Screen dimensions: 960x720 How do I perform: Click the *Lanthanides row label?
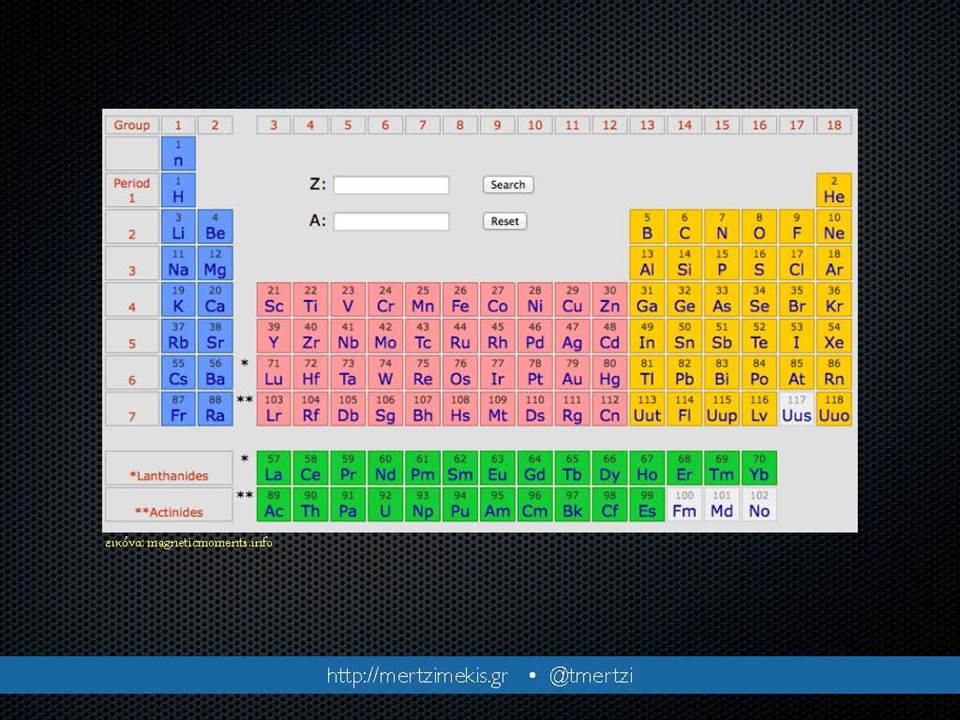click(x=169, y=468)
